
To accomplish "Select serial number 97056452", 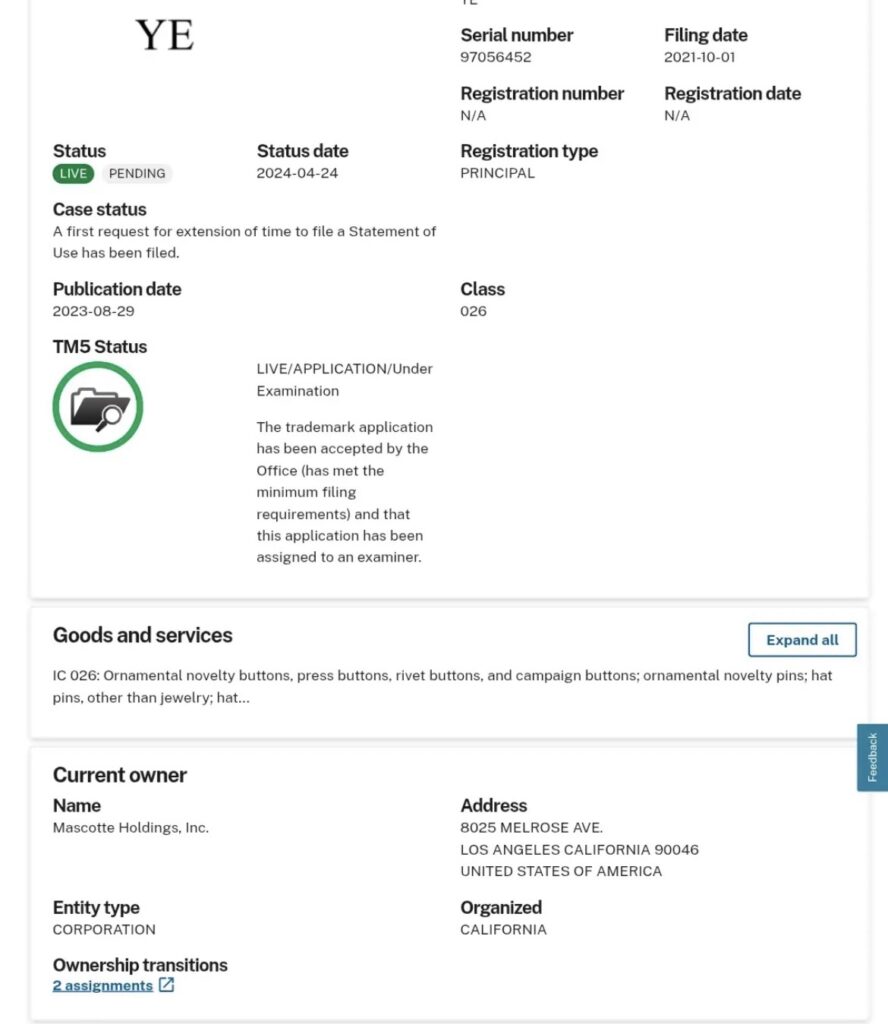I will (496, 57).
